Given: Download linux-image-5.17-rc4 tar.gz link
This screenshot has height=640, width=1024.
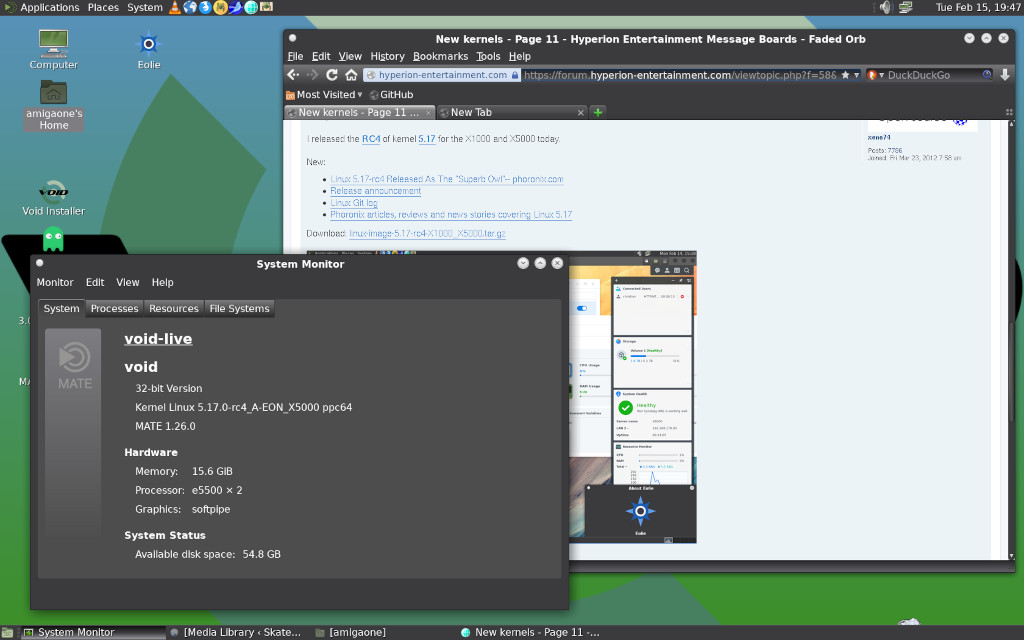Looking at the screenshot, I should point(427,233).
